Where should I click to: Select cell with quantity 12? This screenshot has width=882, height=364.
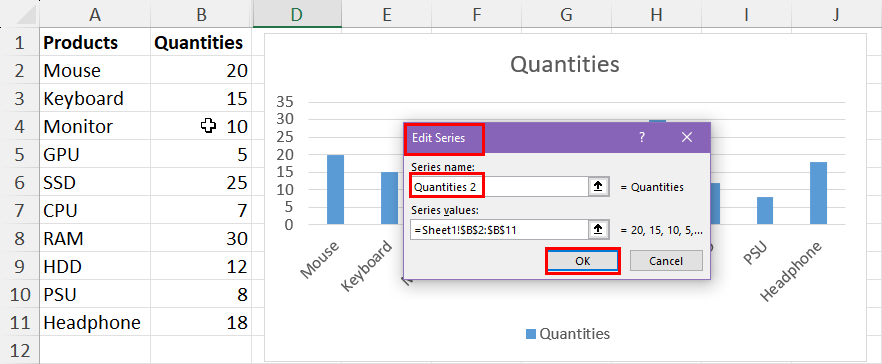click(201, 266)
